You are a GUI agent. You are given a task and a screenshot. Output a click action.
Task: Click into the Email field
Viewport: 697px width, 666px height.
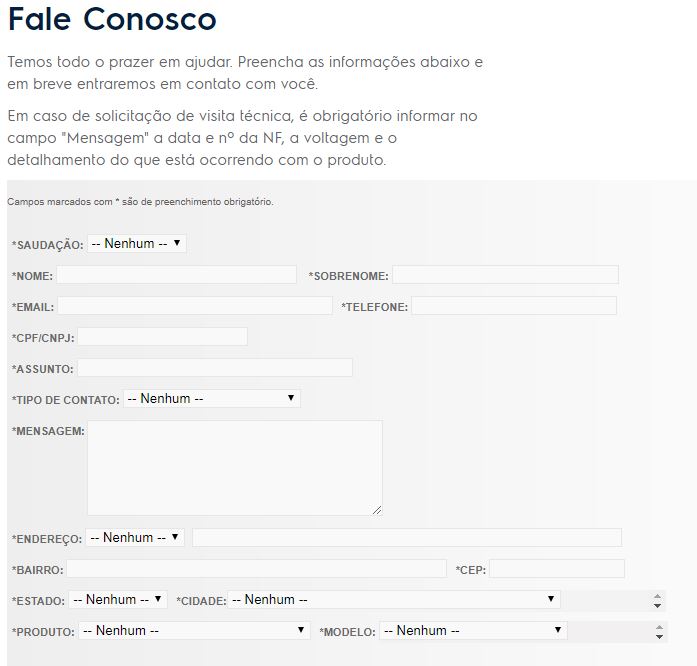[x=195, y=306]
